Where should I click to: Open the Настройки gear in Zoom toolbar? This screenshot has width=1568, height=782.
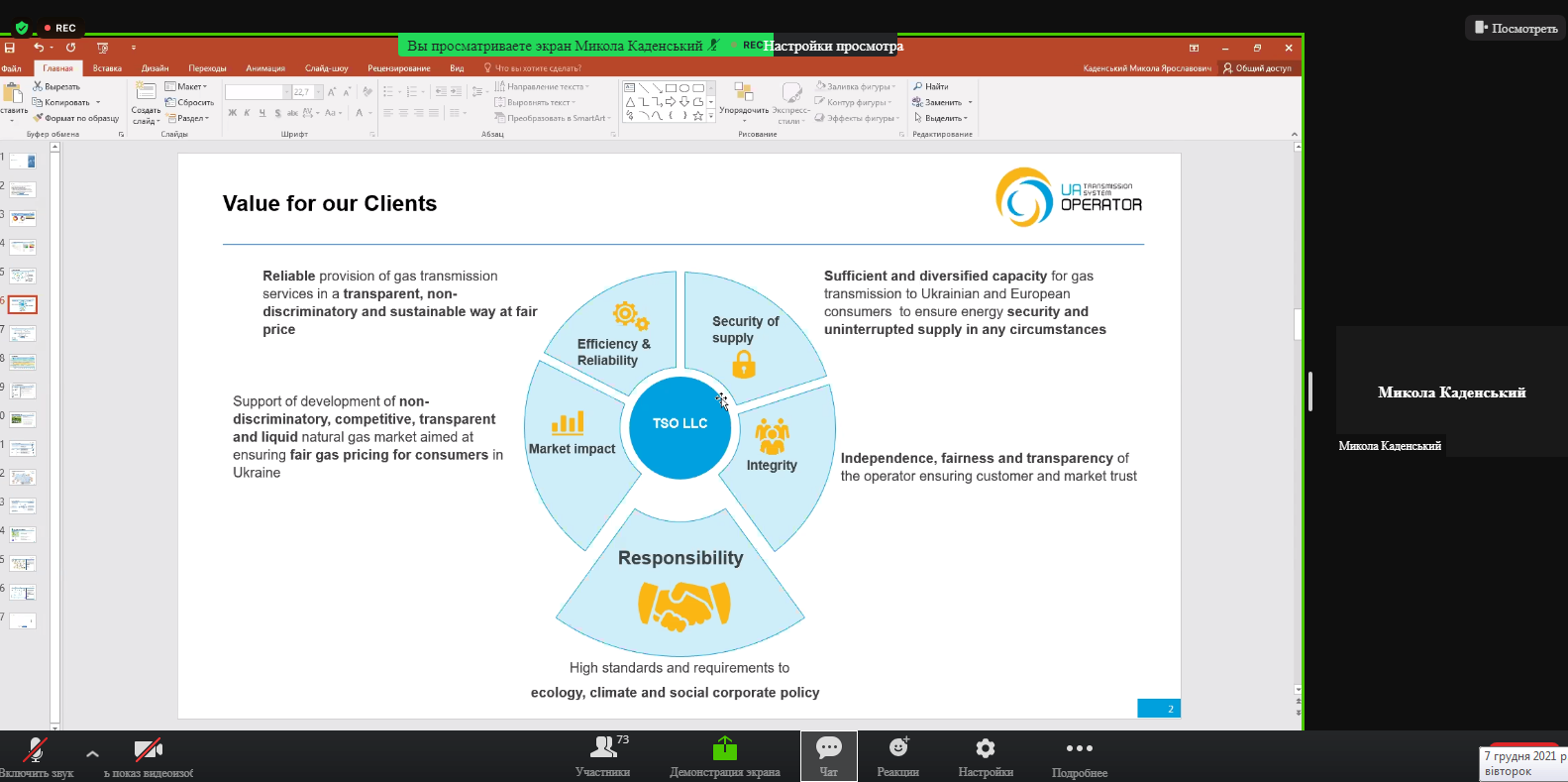[985, 755]
